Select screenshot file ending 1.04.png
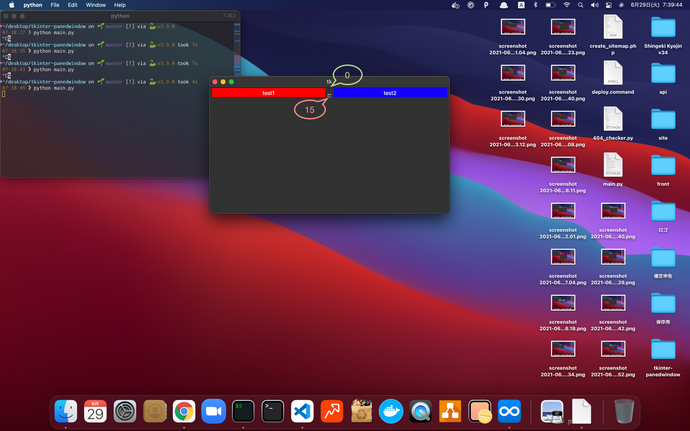This screenshot has height=431, width=690. (513, 36)
